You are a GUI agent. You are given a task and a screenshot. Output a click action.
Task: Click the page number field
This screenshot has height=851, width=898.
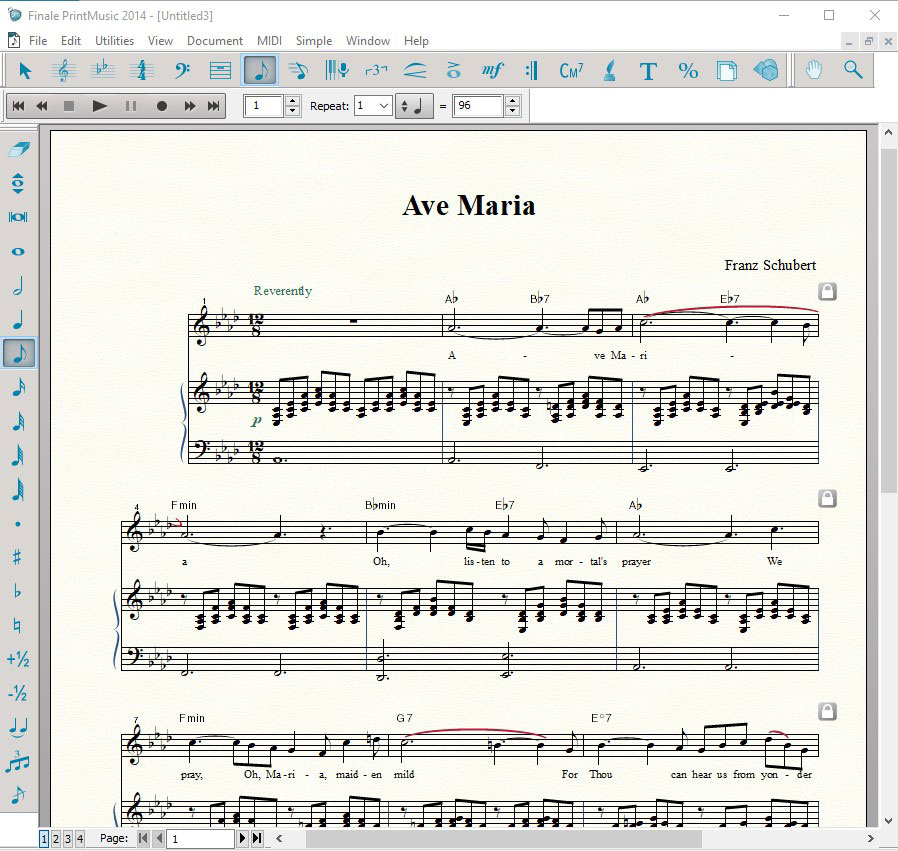point(201,839)
